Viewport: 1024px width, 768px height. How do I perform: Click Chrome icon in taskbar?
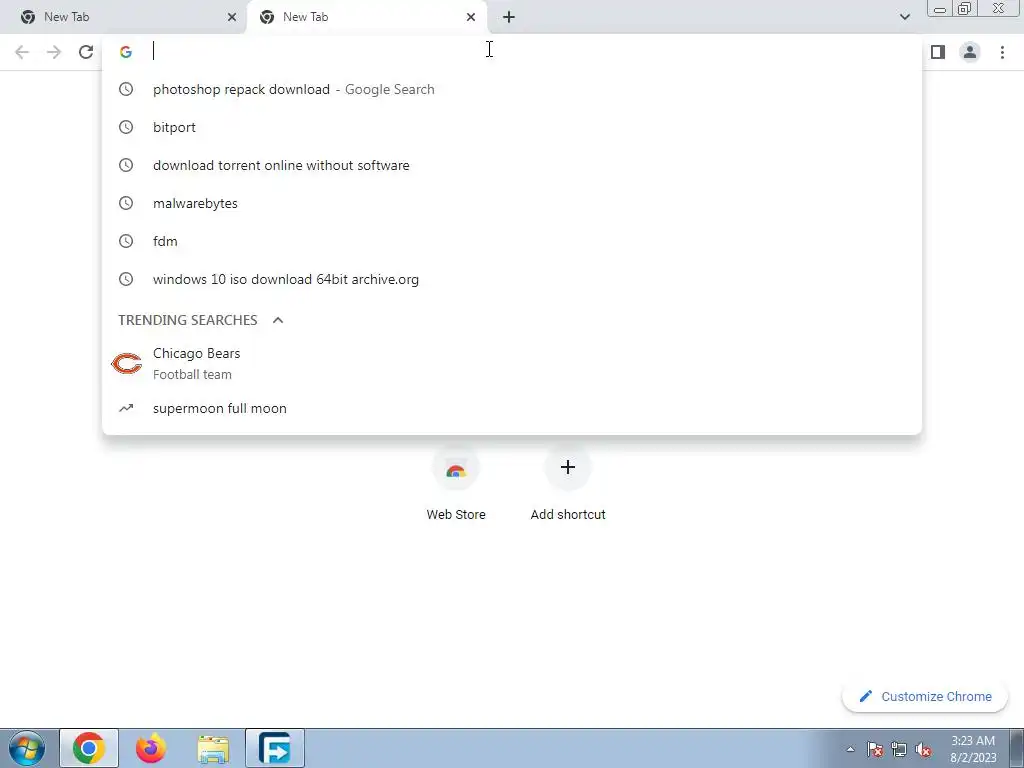tap(89, 748)
